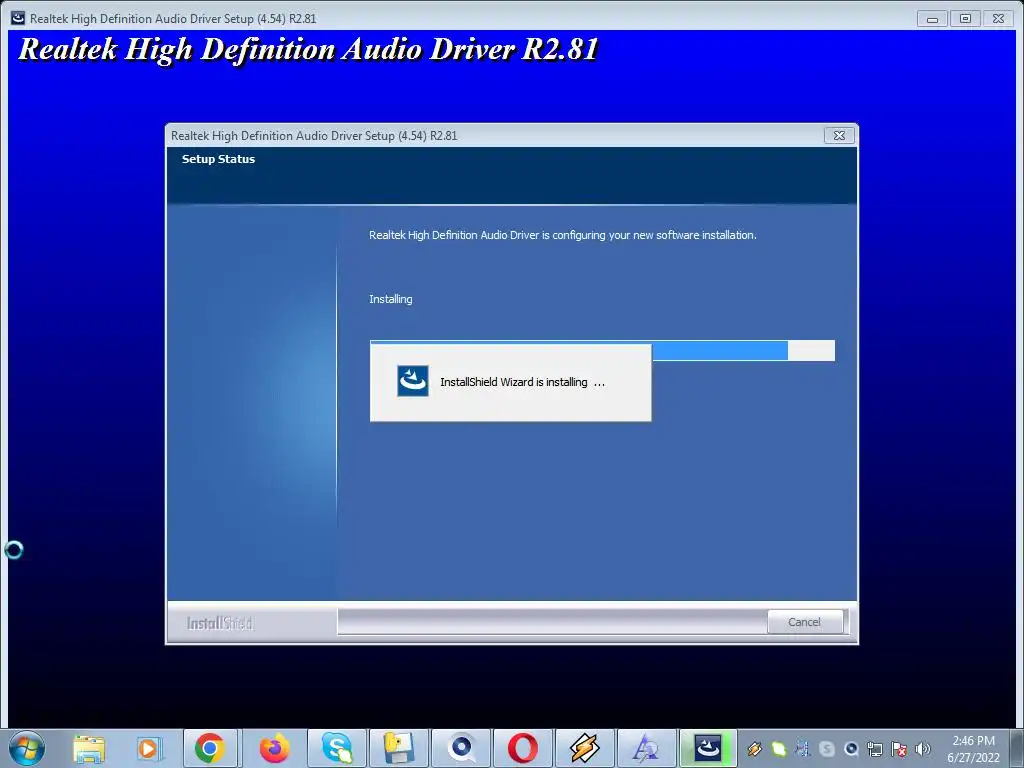Open Action Center flag tray icon

click(x=899, y=749)
